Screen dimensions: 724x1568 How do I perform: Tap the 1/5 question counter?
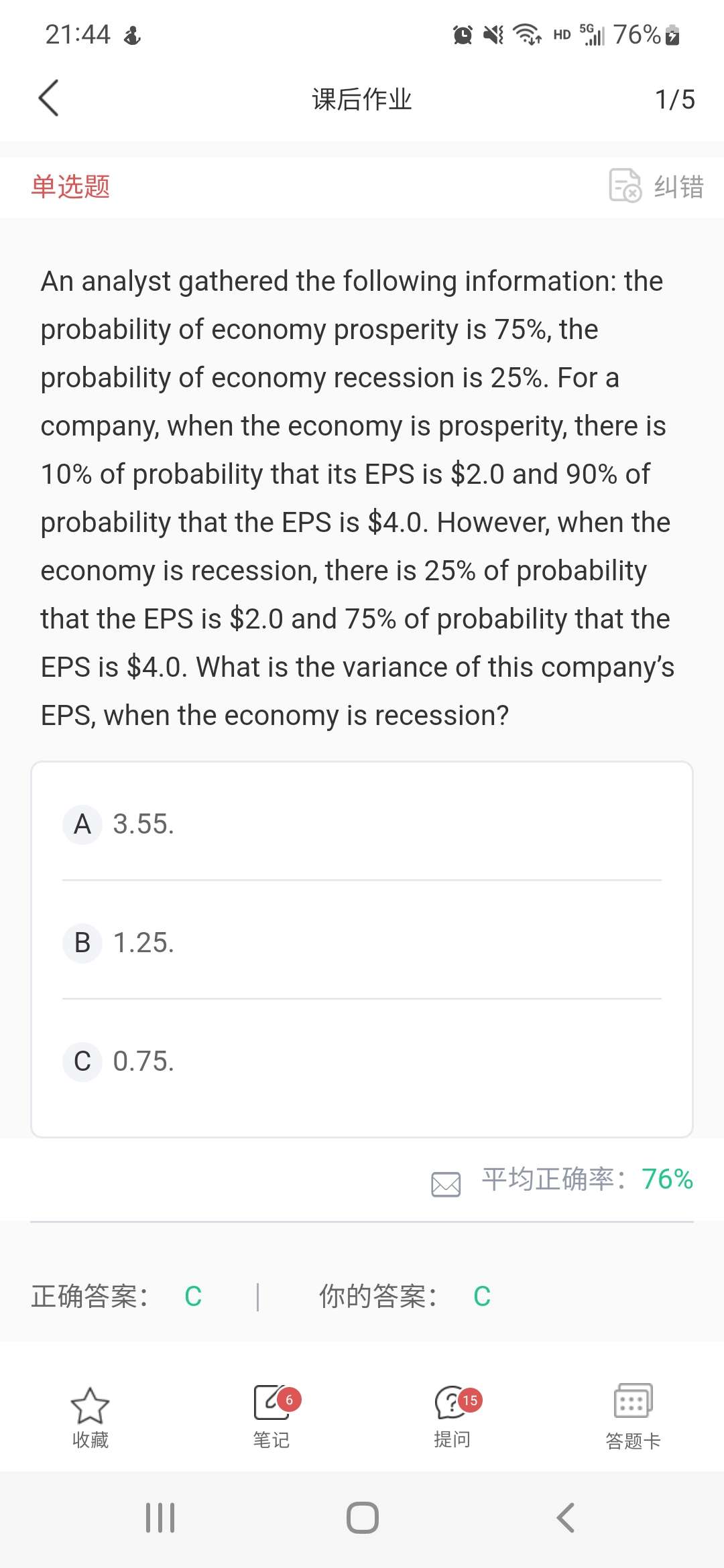pyautogui.click(x=674, y=99)
